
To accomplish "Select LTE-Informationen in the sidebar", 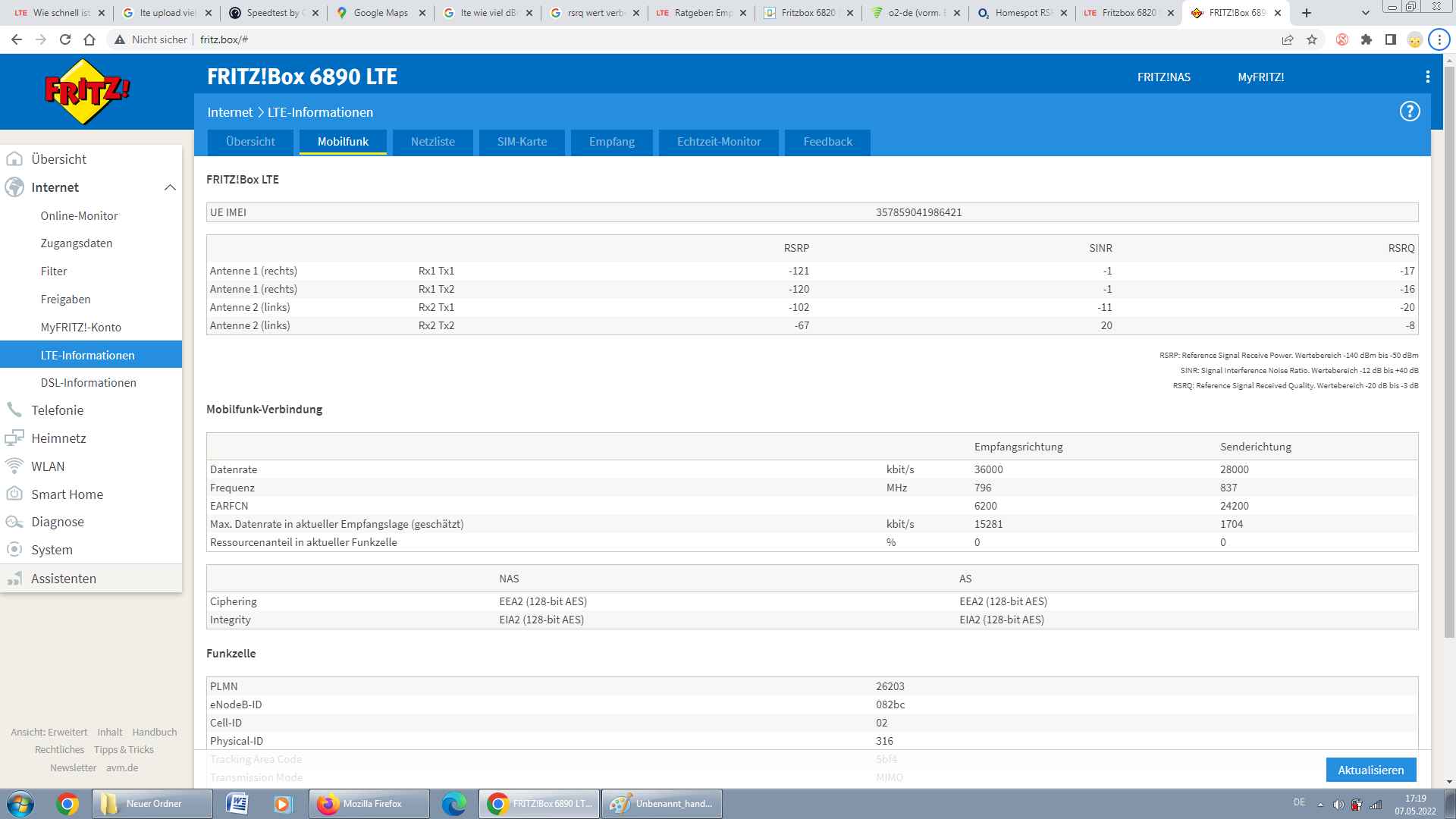I will coord(91,355).
